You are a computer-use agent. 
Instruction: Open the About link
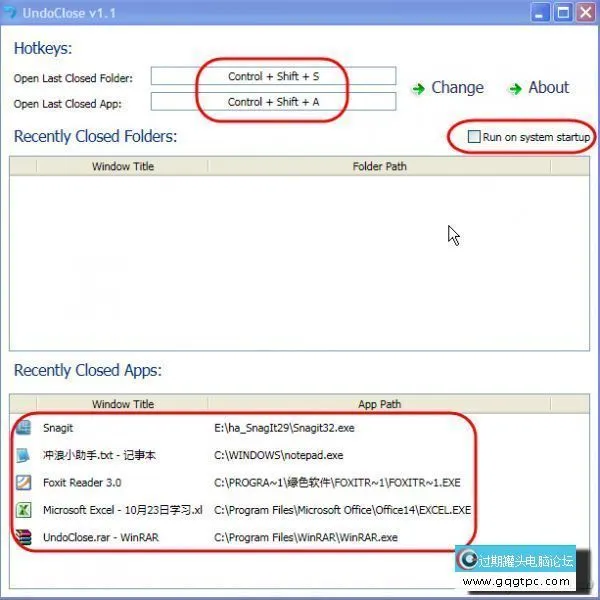548,88
